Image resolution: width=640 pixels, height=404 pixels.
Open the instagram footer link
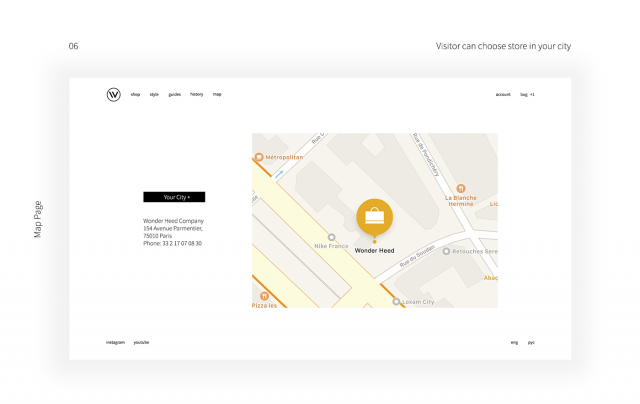click(116, 342)
